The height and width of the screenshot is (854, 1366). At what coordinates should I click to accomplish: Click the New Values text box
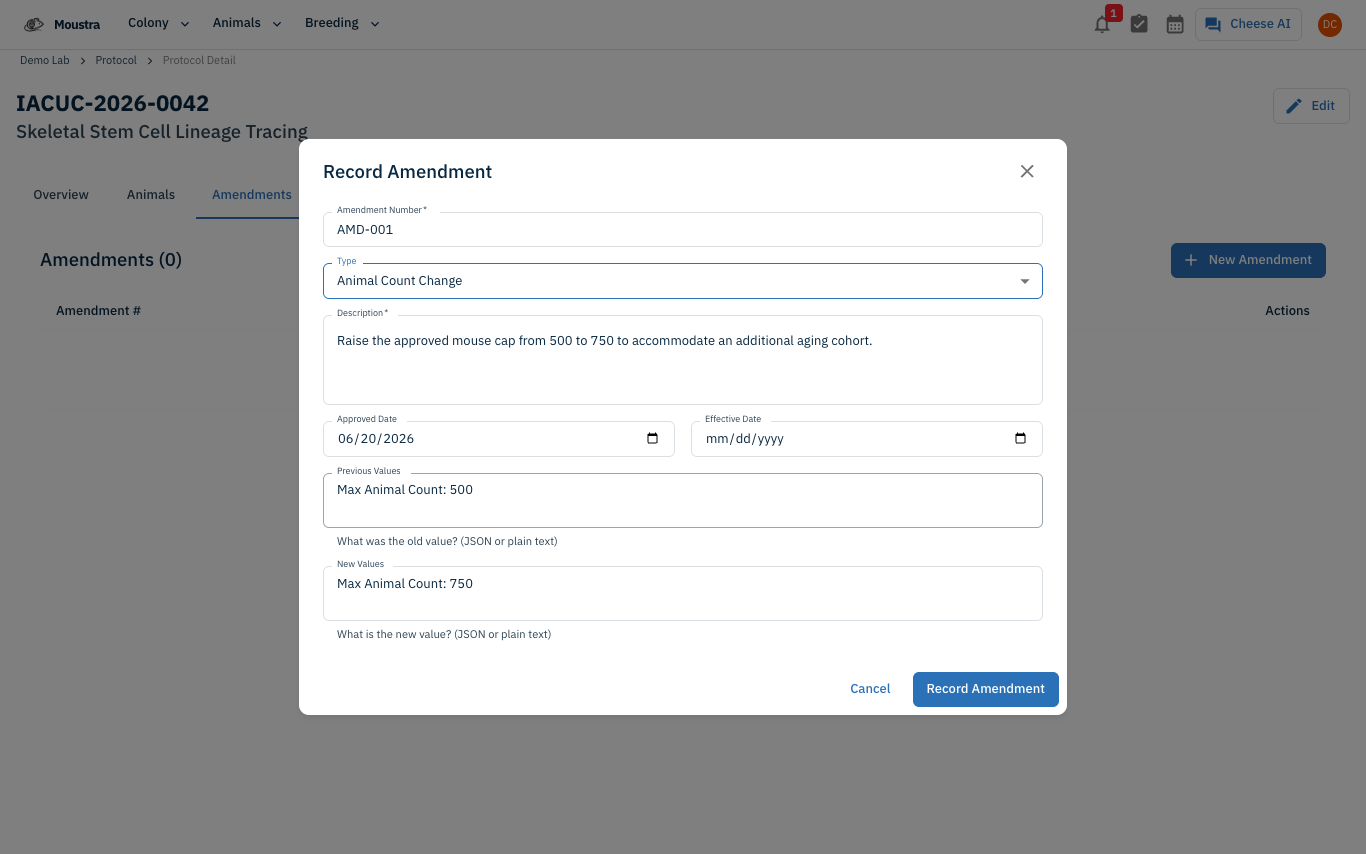tap(683, 594)
